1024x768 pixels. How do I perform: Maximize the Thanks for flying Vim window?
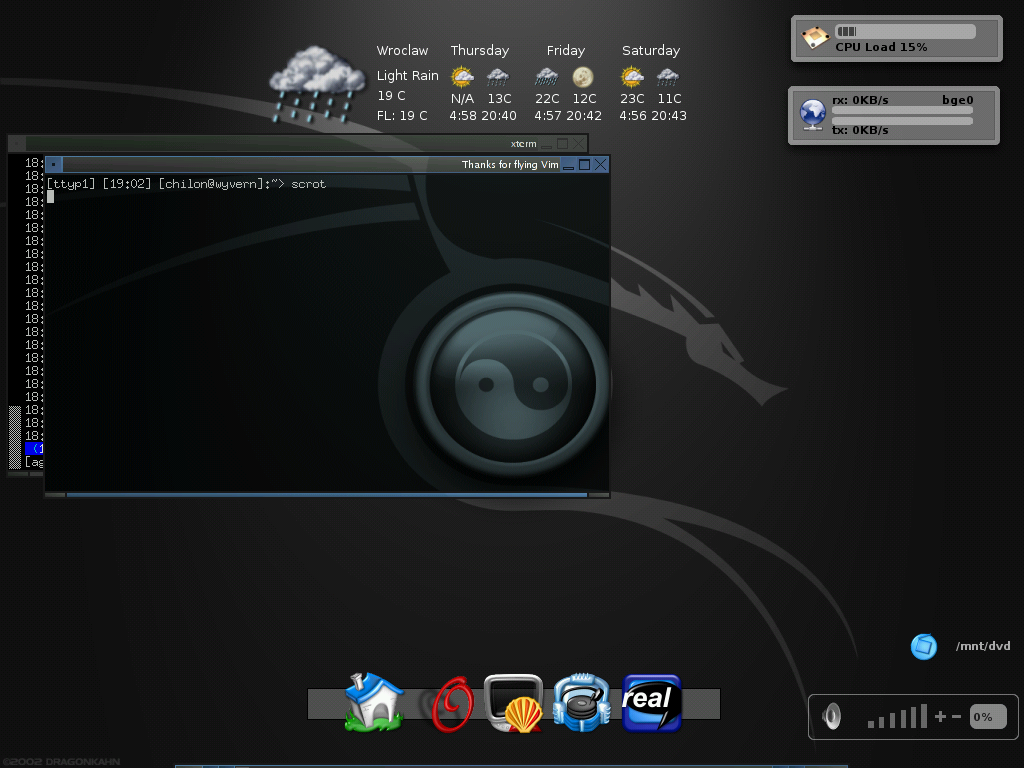[584, 165]
